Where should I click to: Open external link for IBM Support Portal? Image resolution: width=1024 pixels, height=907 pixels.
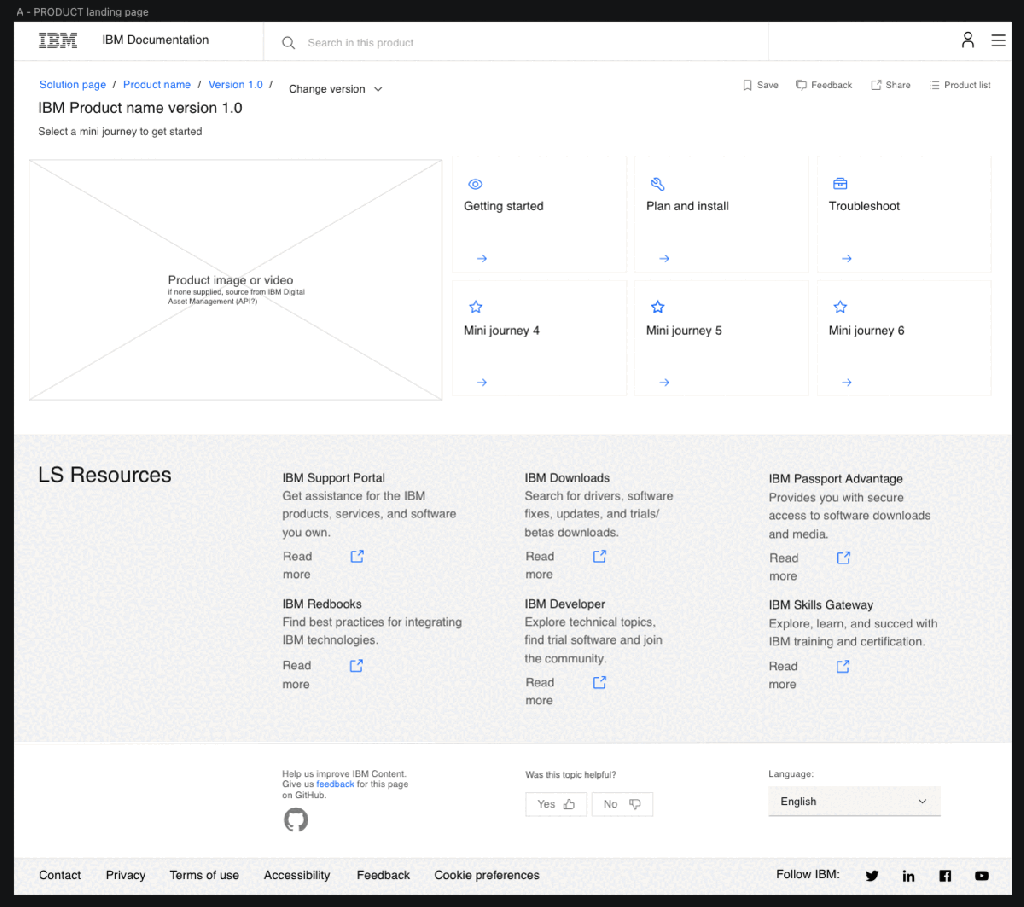tap(357, 557)
